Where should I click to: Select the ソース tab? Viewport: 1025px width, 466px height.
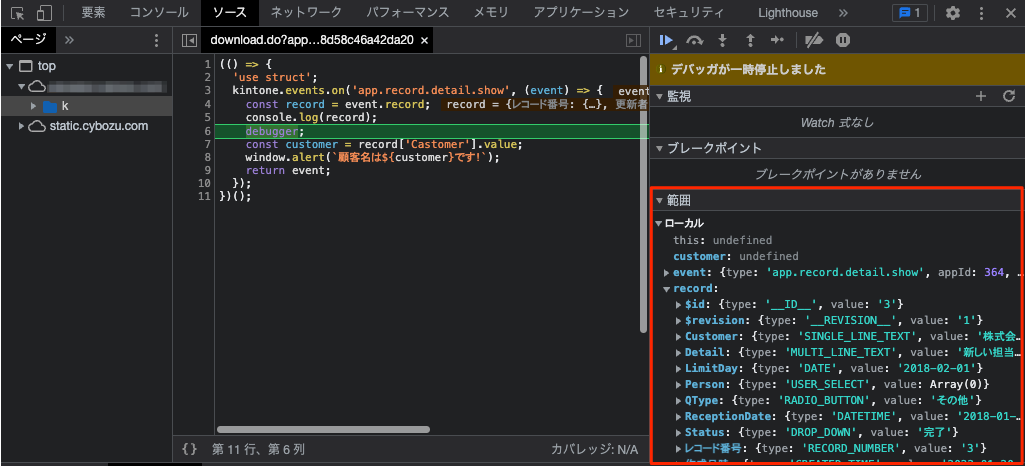230,12
